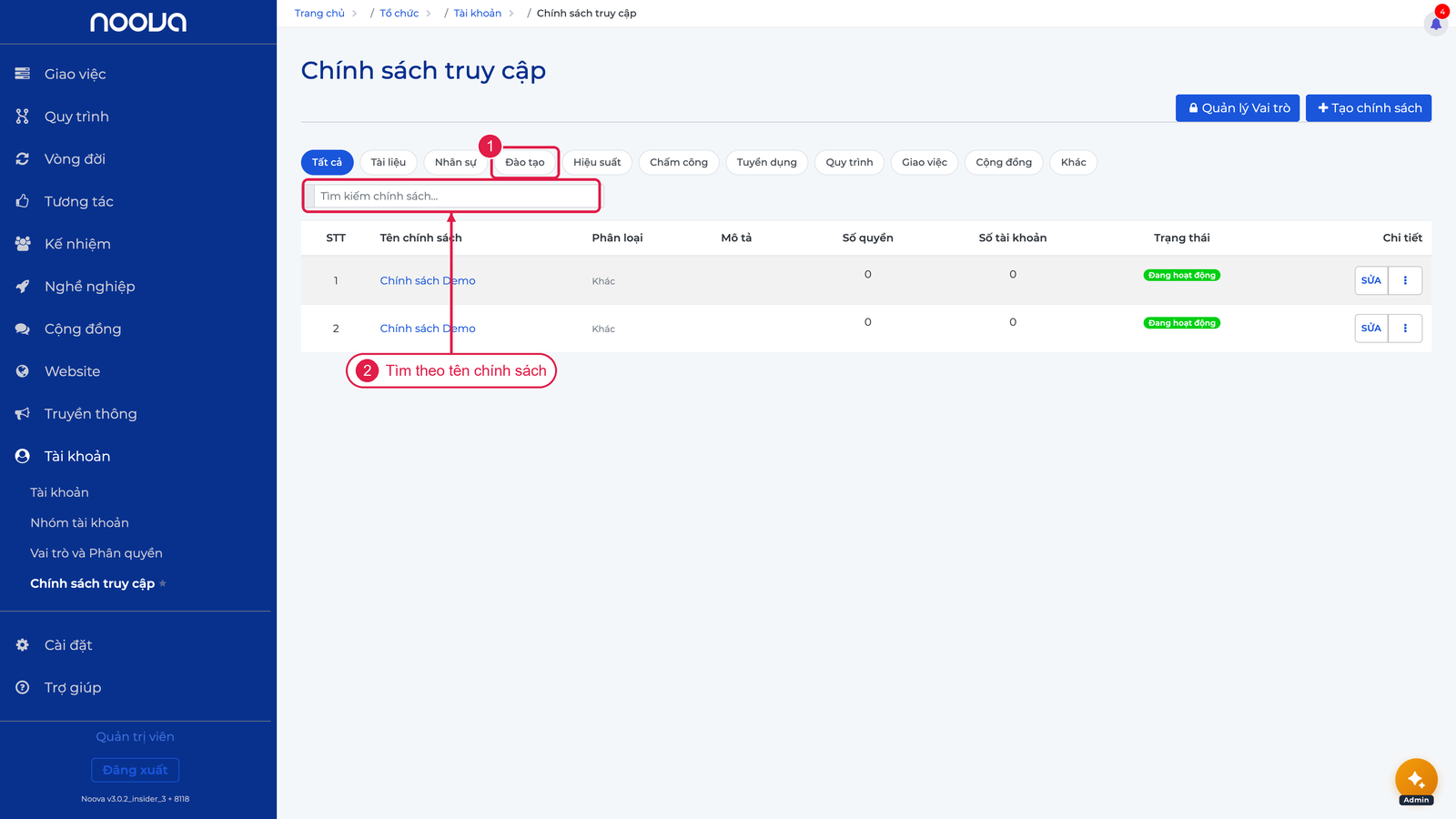
Task: Select the Tuyển dụng filter tab
Action: (x=766, y=162)
